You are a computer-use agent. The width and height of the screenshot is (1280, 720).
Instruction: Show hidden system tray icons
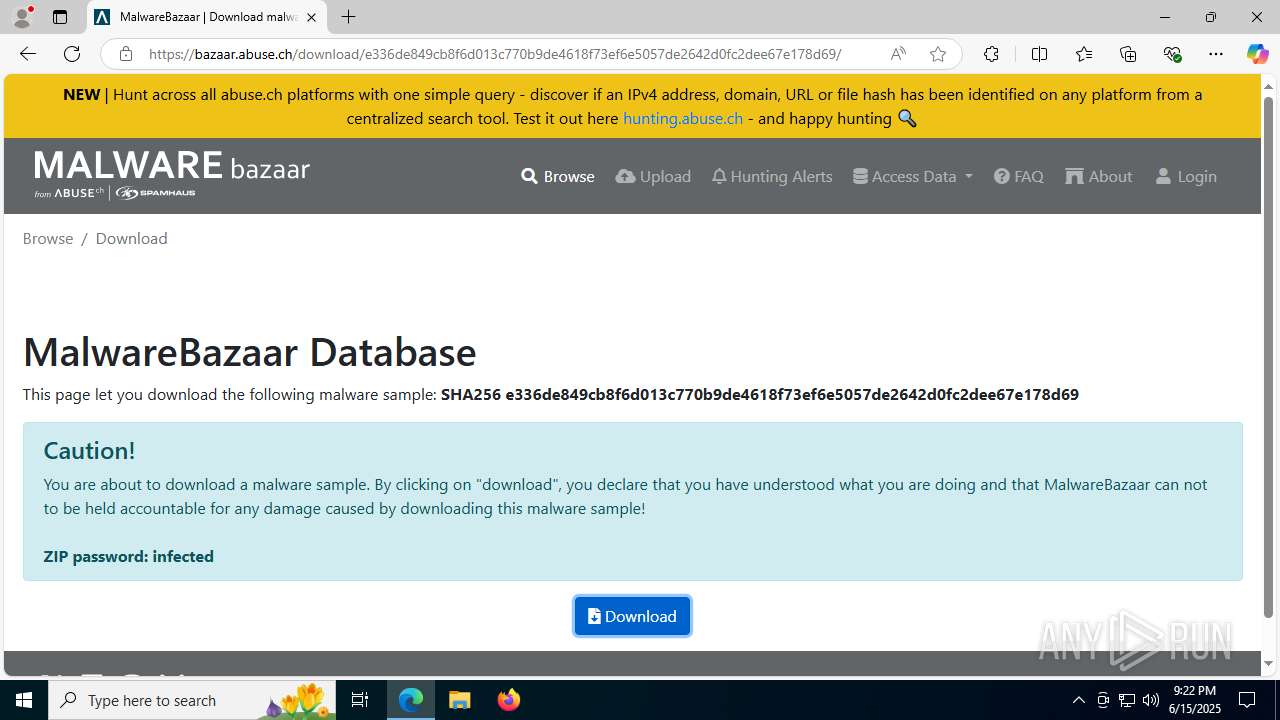point(1078,700)
